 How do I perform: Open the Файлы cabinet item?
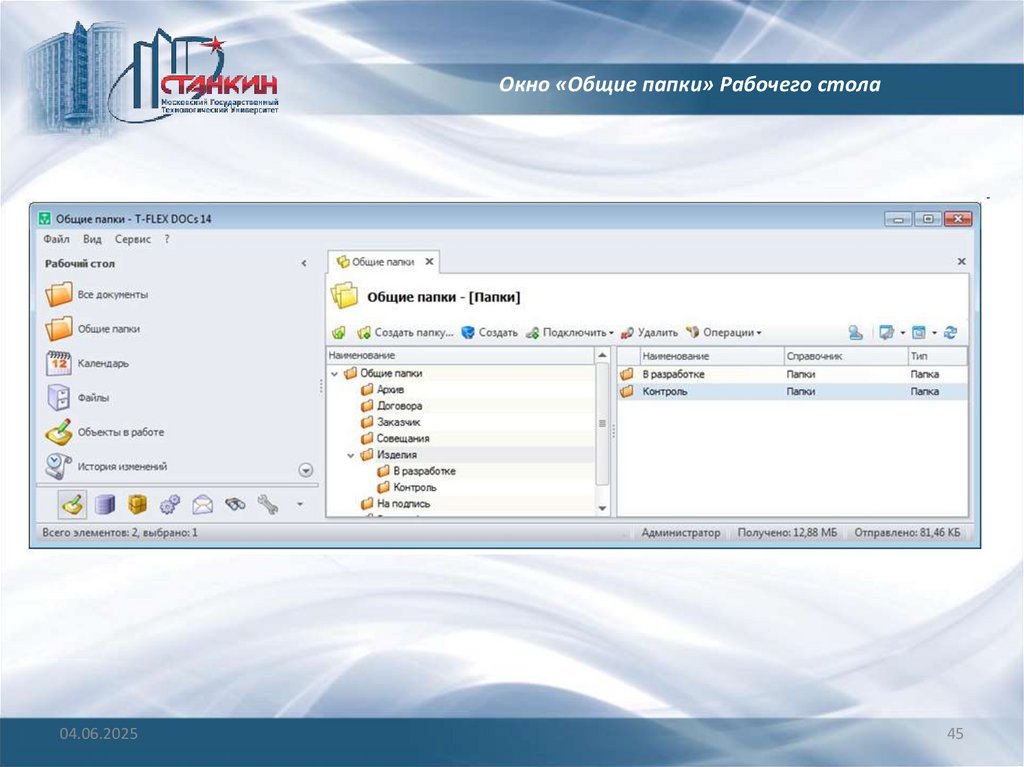click(x=92, y=397)
